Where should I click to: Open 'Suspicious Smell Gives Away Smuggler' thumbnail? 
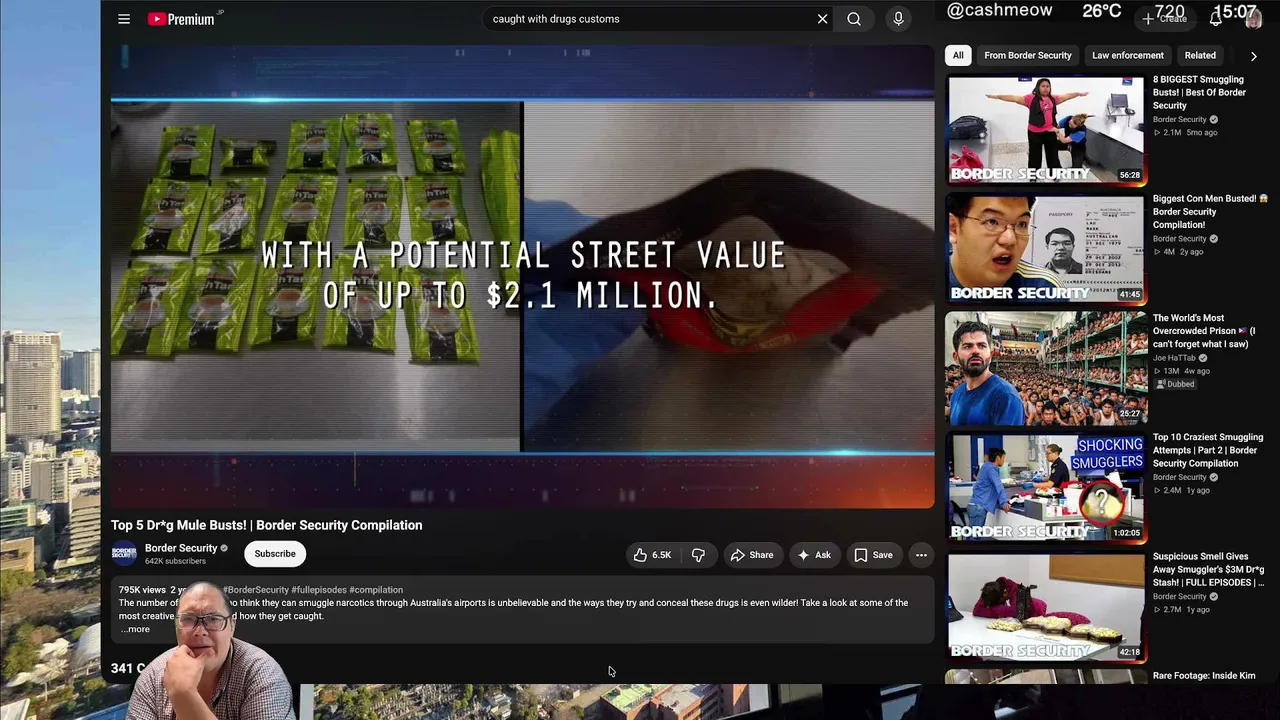click(1045, 607)
